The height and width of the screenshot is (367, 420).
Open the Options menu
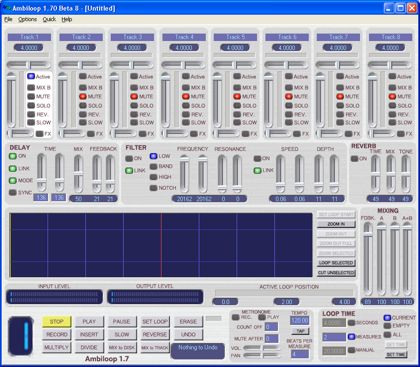point(27,19)
